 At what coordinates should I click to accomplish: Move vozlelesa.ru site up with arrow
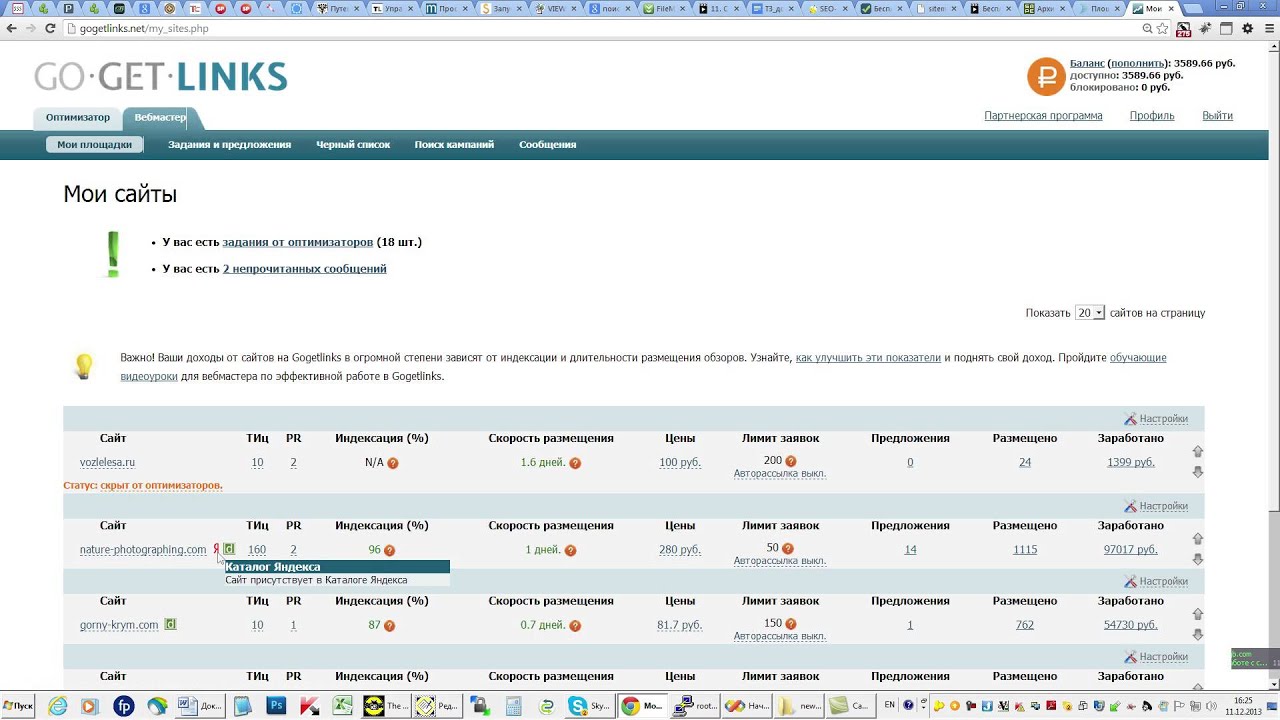(1197, 452)
